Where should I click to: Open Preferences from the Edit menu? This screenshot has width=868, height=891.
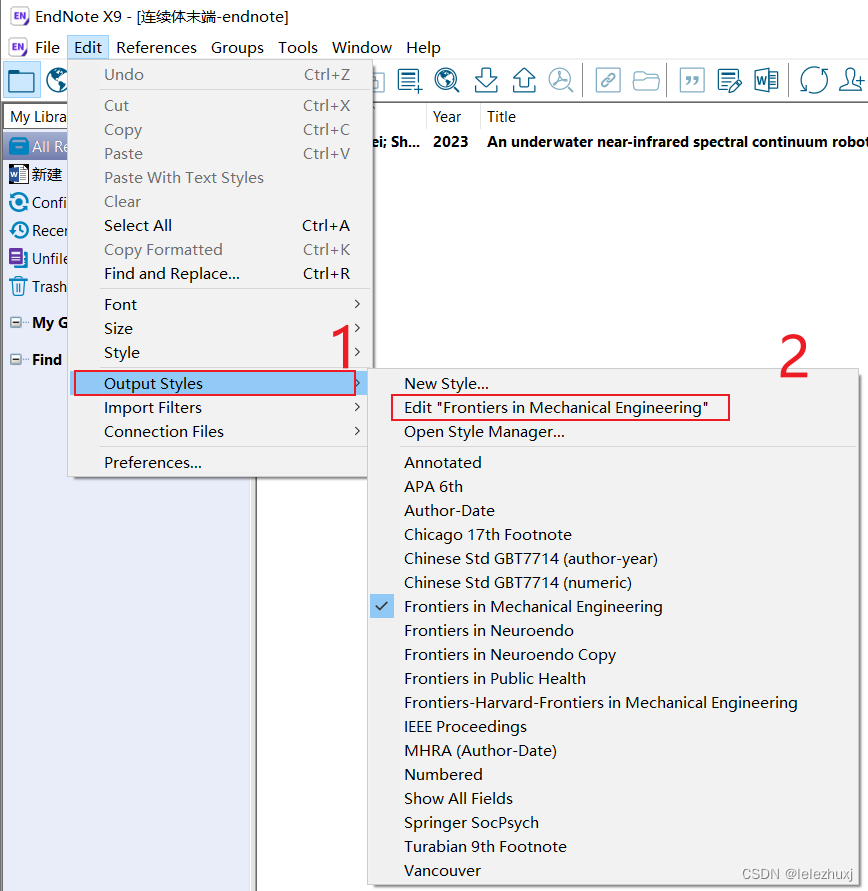219,462
